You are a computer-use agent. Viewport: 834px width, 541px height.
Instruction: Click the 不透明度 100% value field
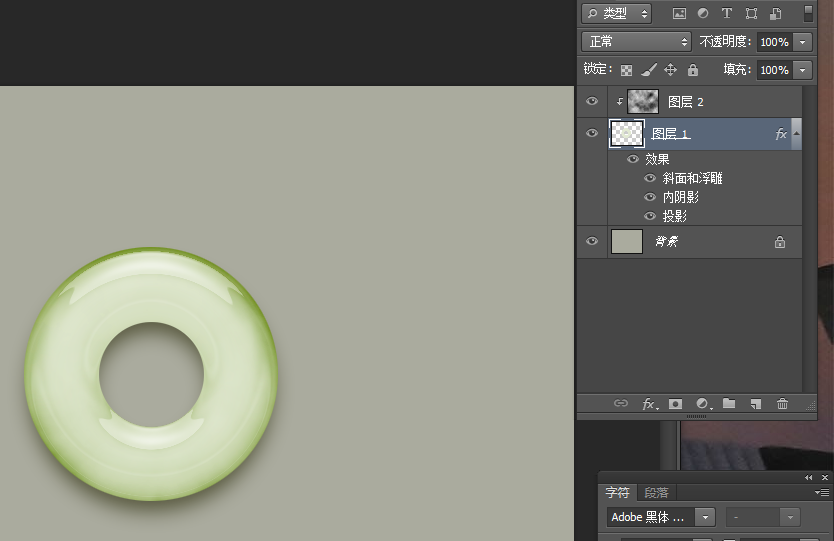coord(774,42)
